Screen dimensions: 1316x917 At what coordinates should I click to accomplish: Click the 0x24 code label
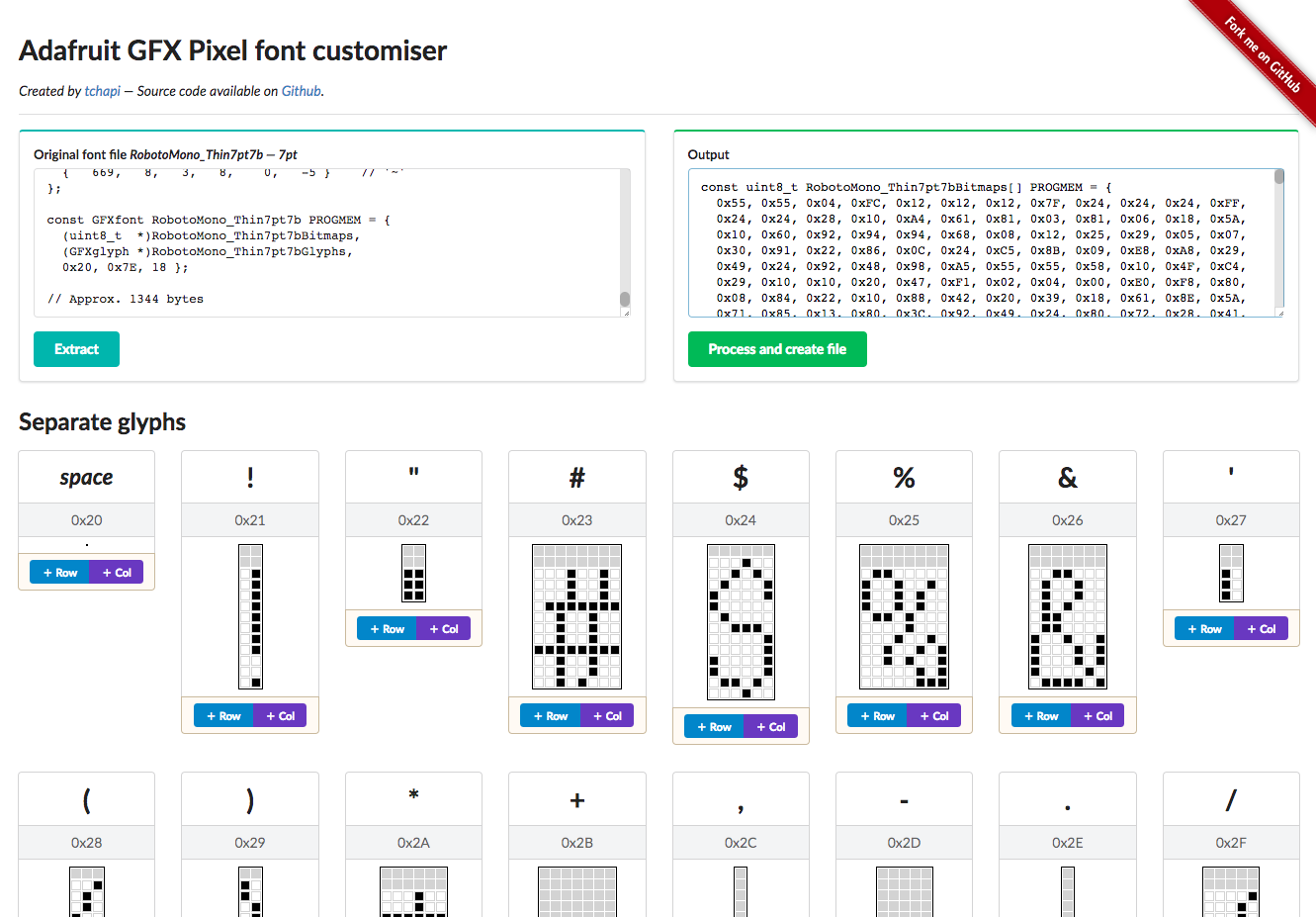point(741,520)
